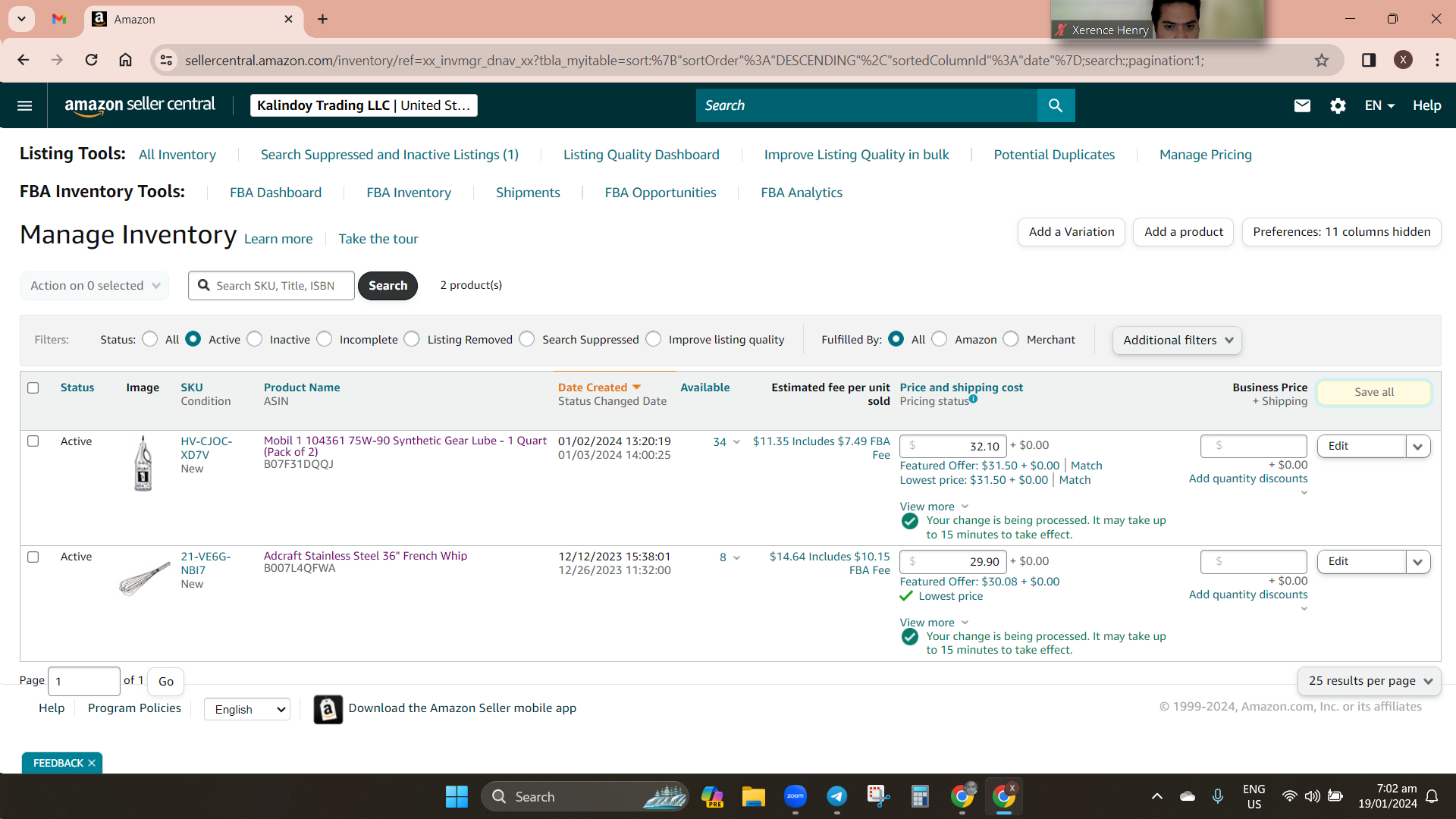The image size is (1456, 819).
Task: Open the Shipments page
Action: pyautogui.click(x=528, y=193)
